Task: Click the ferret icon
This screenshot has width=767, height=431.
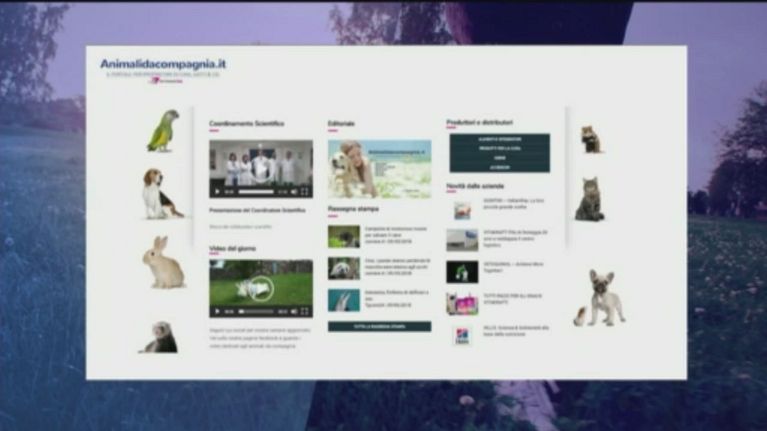Action: 160,337
